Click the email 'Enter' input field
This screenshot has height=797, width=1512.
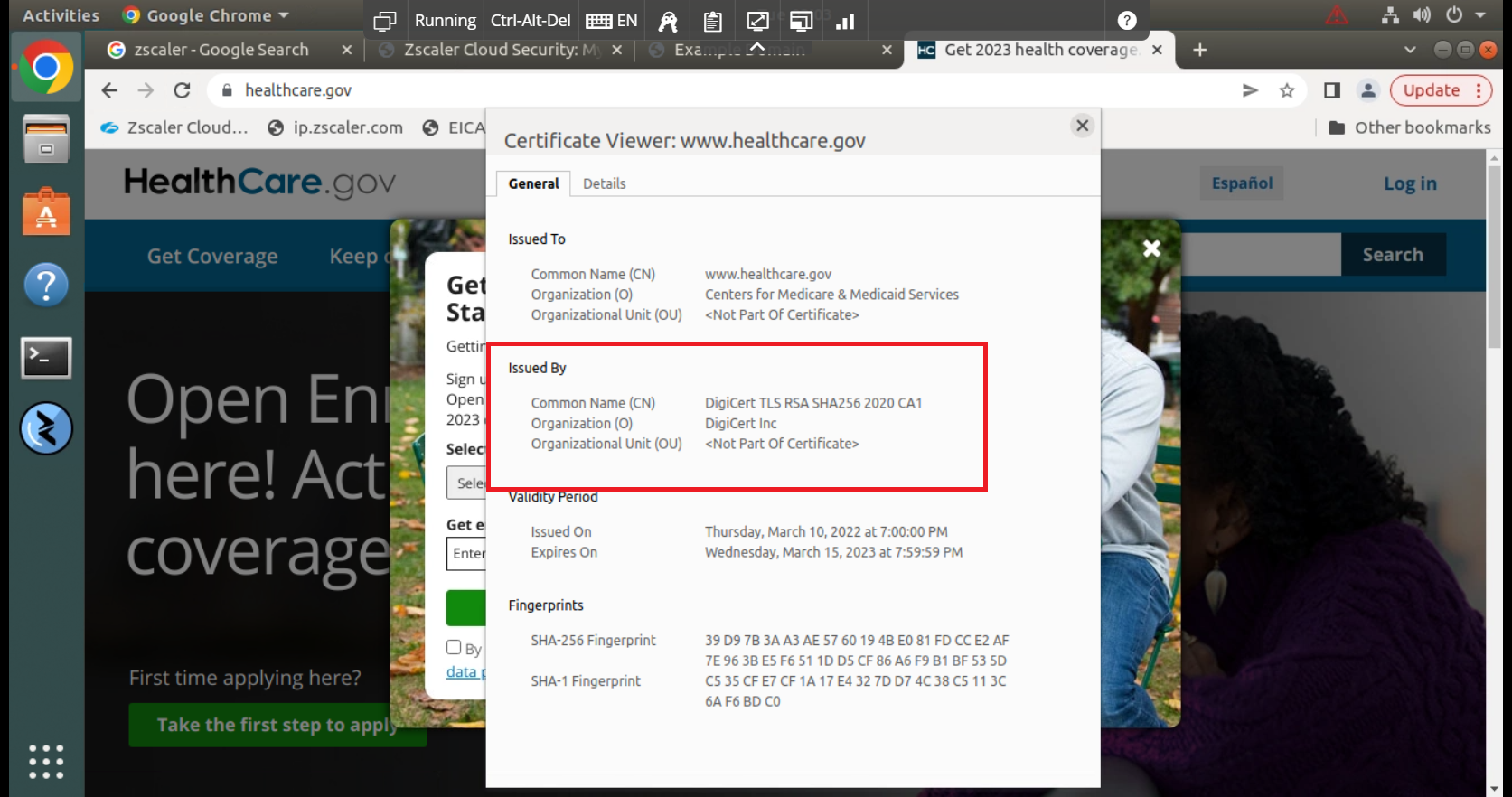[466, 553]
